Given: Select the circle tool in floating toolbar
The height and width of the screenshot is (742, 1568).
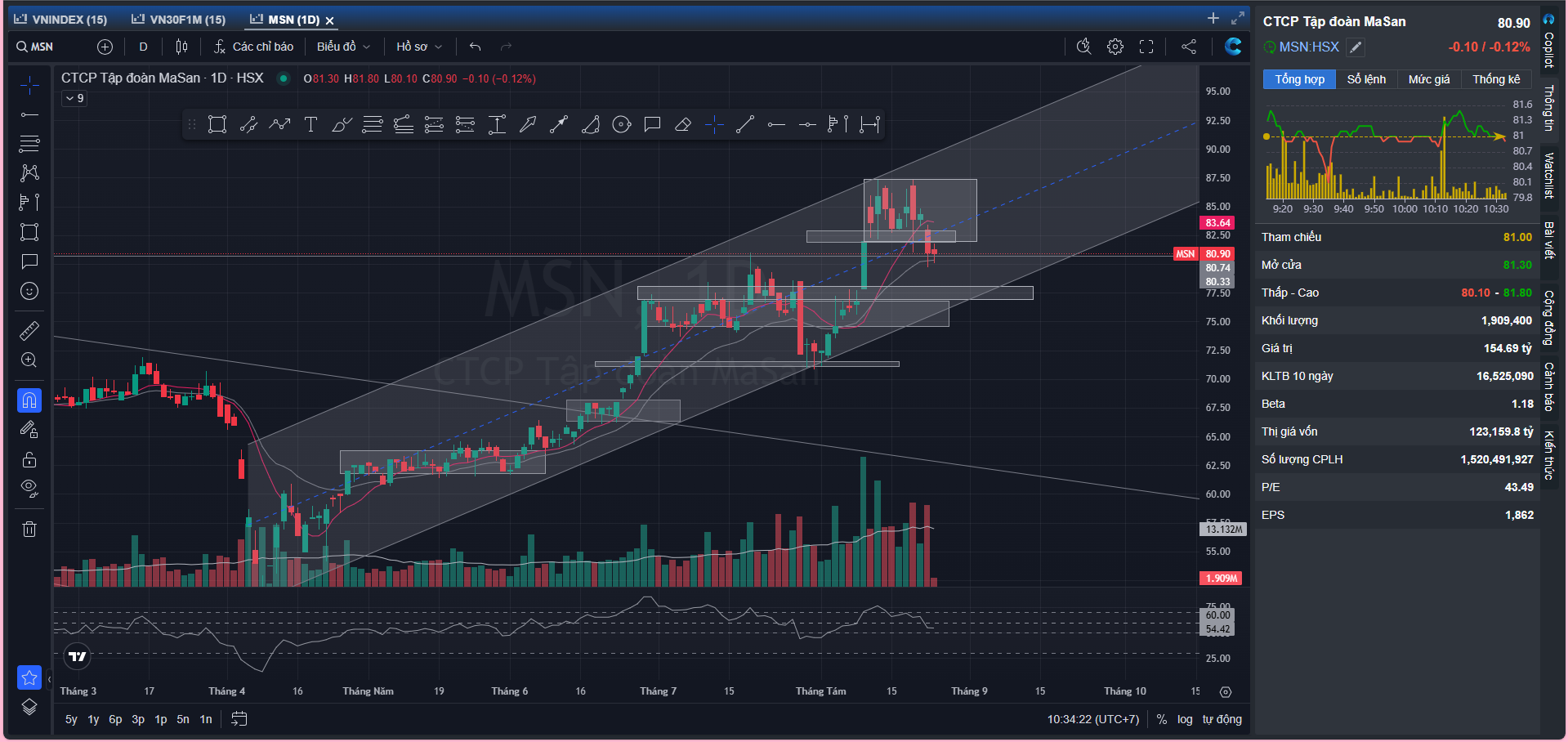Looking at the screenshot, I should 621,124.
